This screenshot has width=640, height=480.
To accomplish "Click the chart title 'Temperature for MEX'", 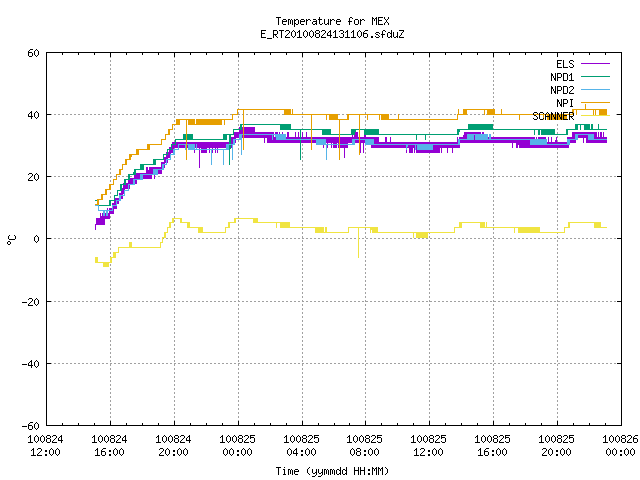I will tap(332, 21).
